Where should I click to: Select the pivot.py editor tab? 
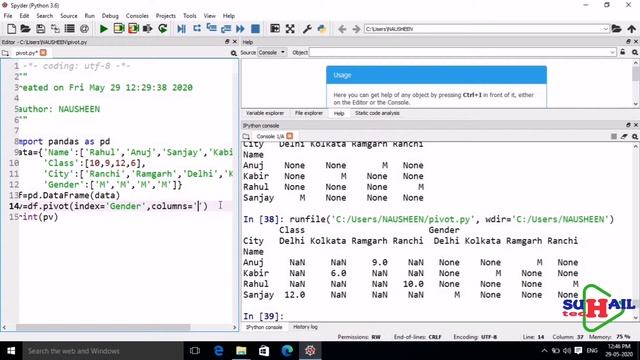[26, 53]
